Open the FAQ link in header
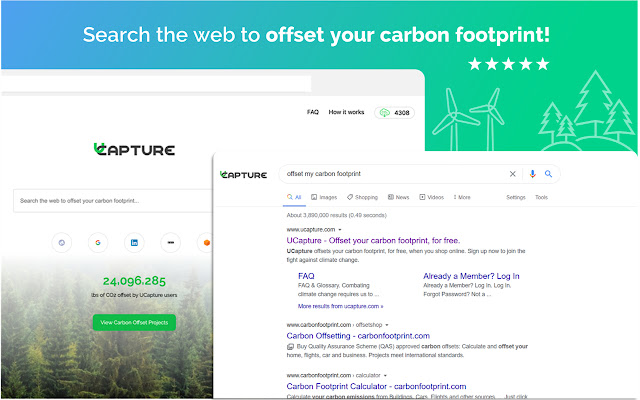 (x=313, y=113)
